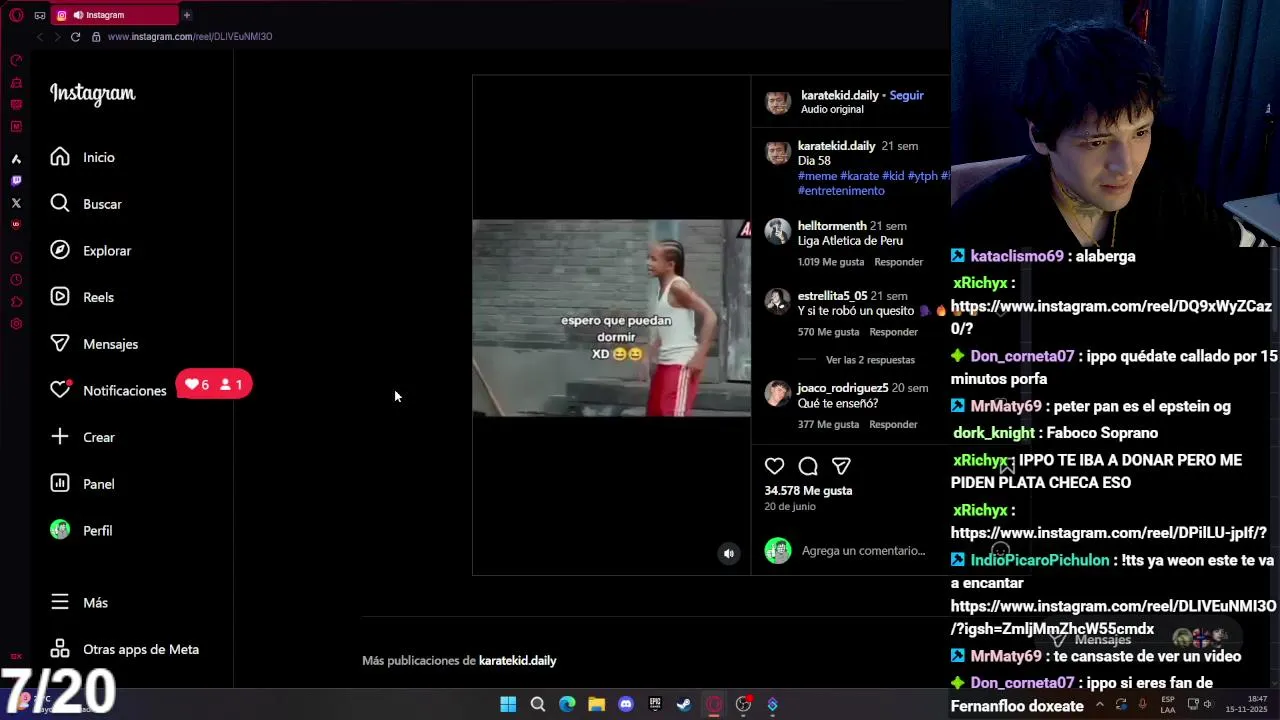The height and width of the screenshot is (720, 1280).
Task: Open GX Control in Opera sidebar
Action: point(16,61)
